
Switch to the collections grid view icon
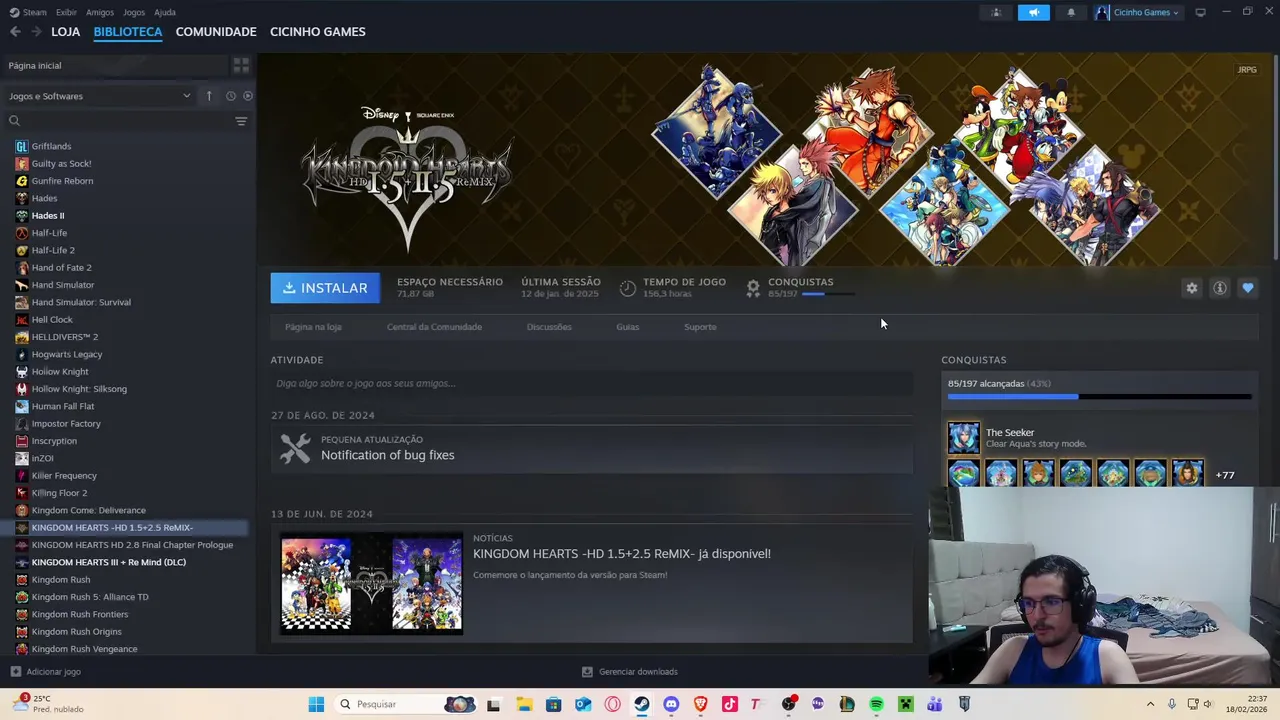point(241,65)
